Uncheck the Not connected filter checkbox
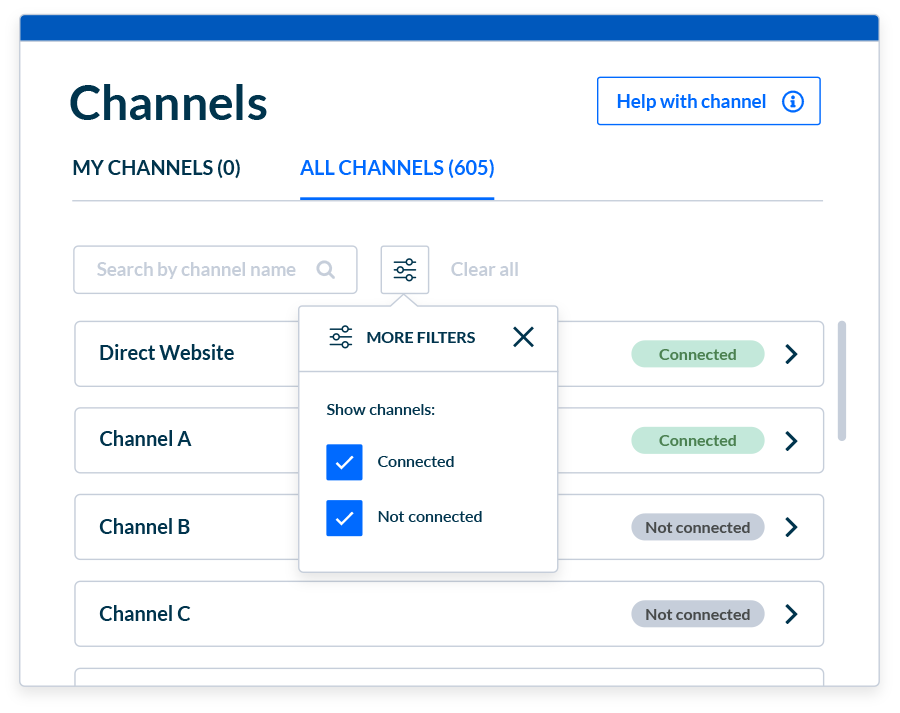 (344, 517)
